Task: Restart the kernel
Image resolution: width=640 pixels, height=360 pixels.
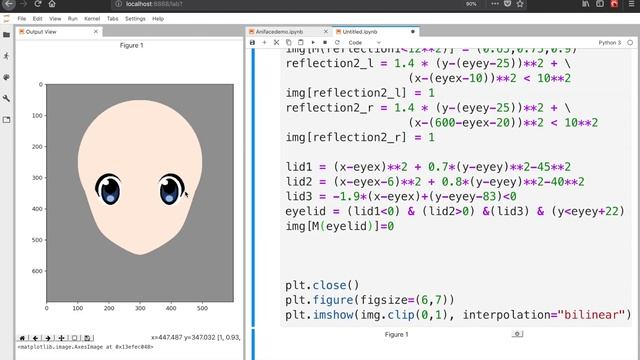Action: click(337, 42)
